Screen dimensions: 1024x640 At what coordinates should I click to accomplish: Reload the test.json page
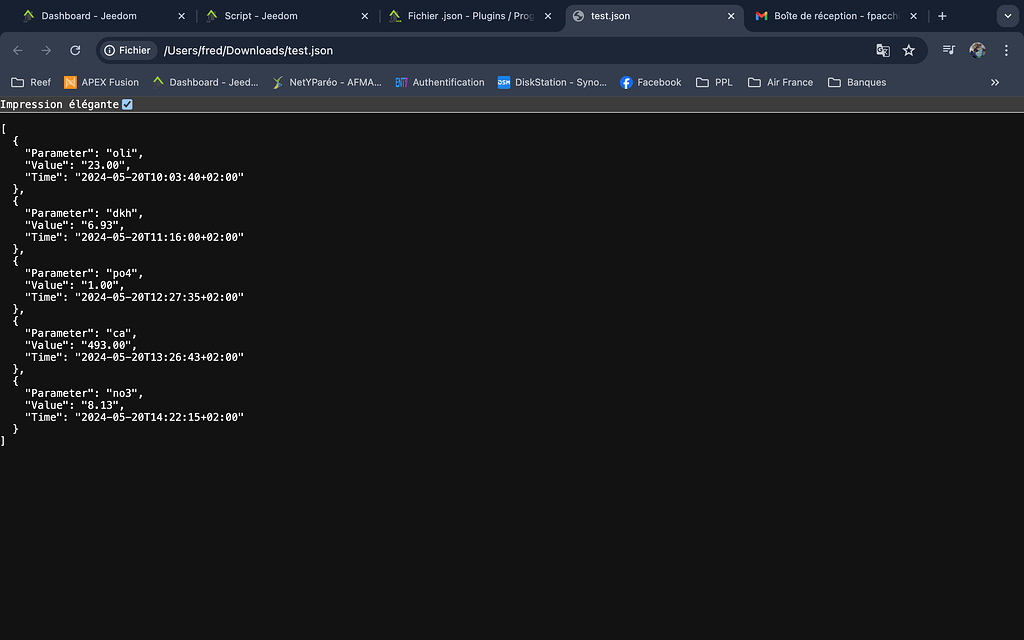point(75,49)
